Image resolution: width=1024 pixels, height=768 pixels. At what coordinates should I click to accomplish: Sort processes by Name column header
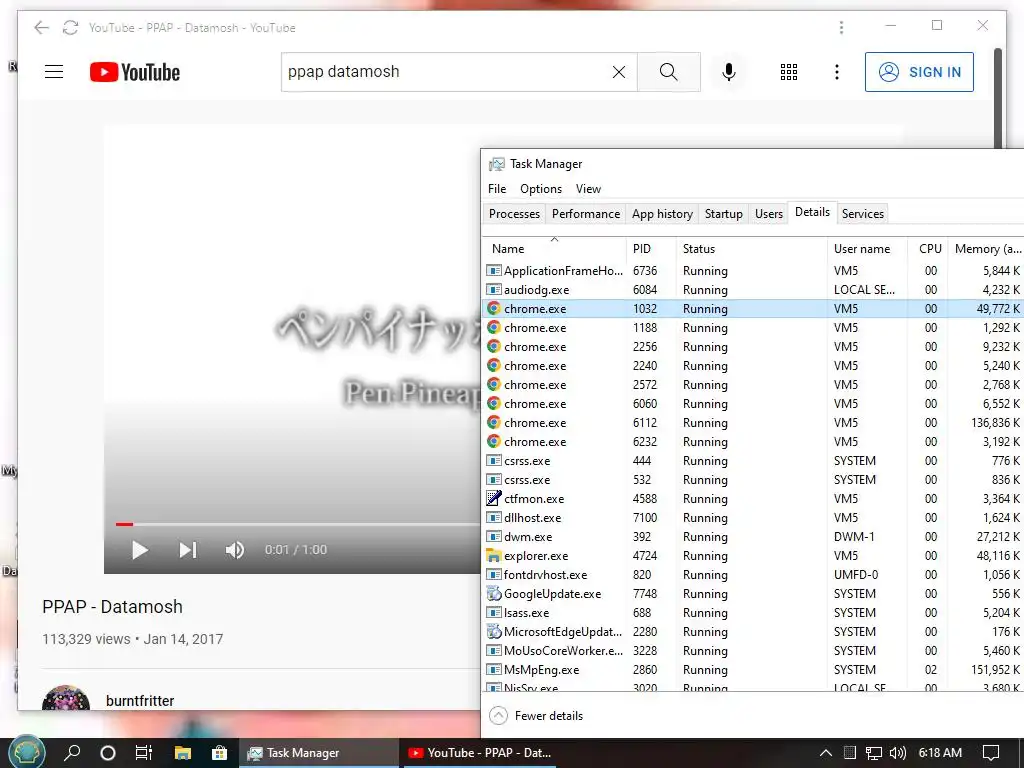click(554, 248)
